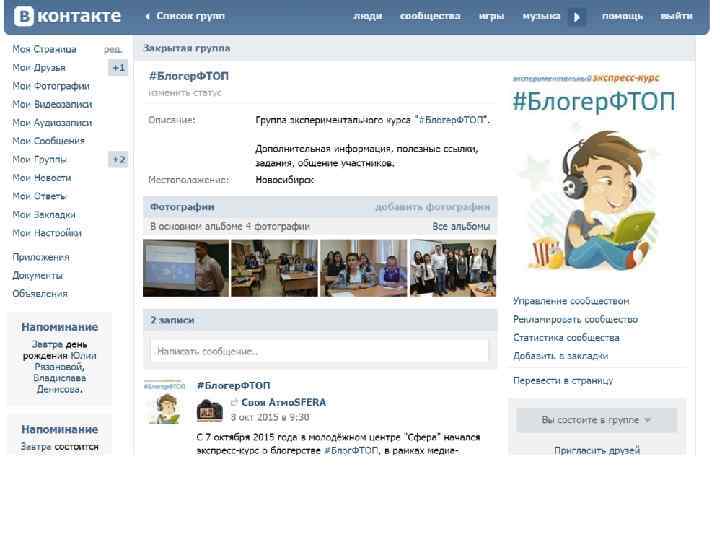The image size is (720, 540).
Task: Click Пригласить друзей
Action: click(x=597, y=450)
